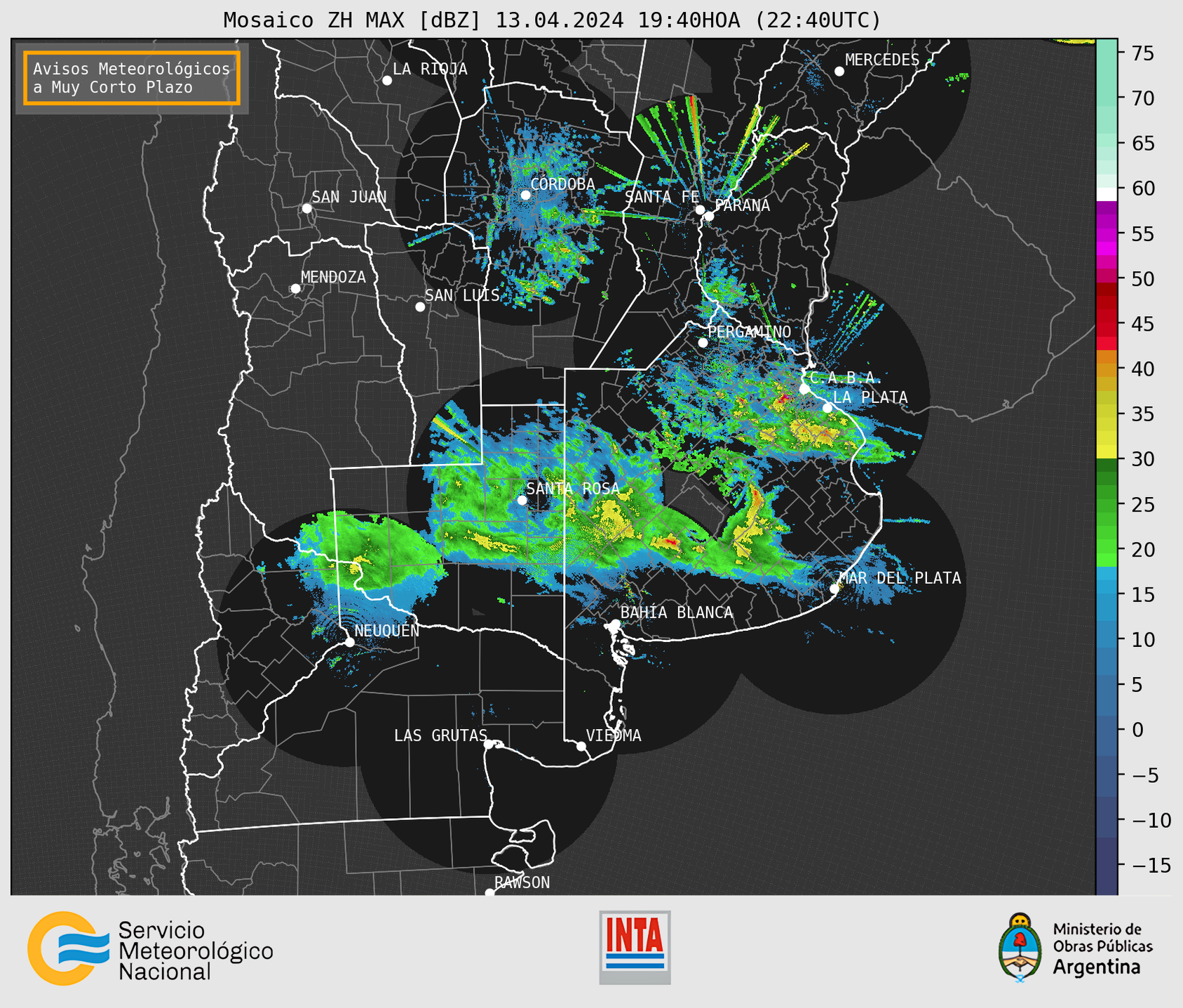Click the MAR DEL PLATA city marker dot
This screenshot has width=1183, height=1008.
coord(834,589)
